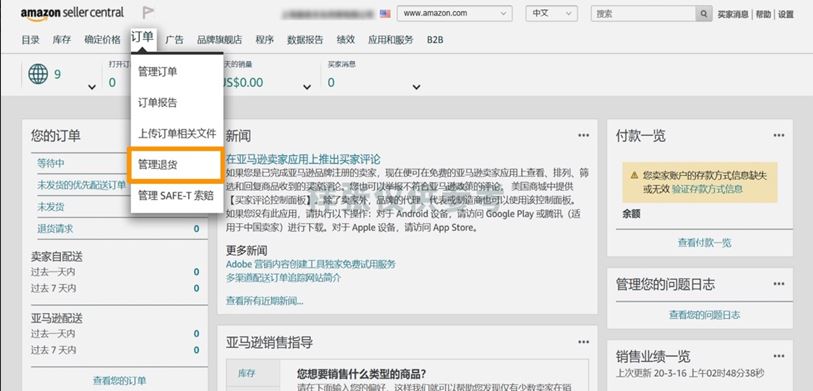Click the 查看您的问题日志 link

[x=704, y=315]
